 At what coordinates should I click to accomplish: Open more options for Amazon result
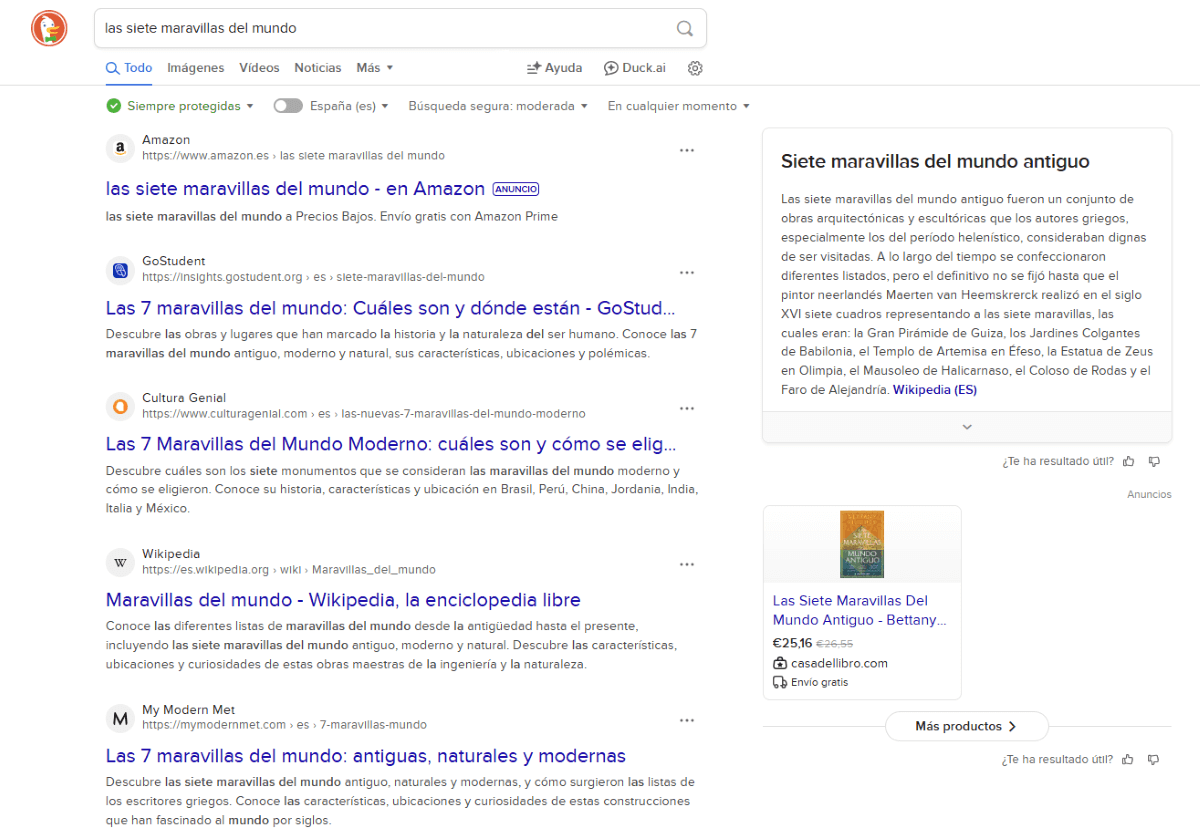[687, 150]
